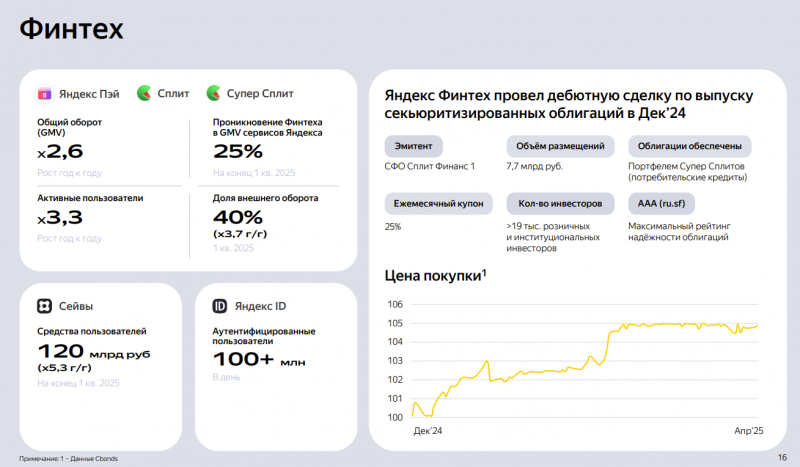The image size is (800, 467).
Task: Click the В день caption
Action: click(227, 377)
